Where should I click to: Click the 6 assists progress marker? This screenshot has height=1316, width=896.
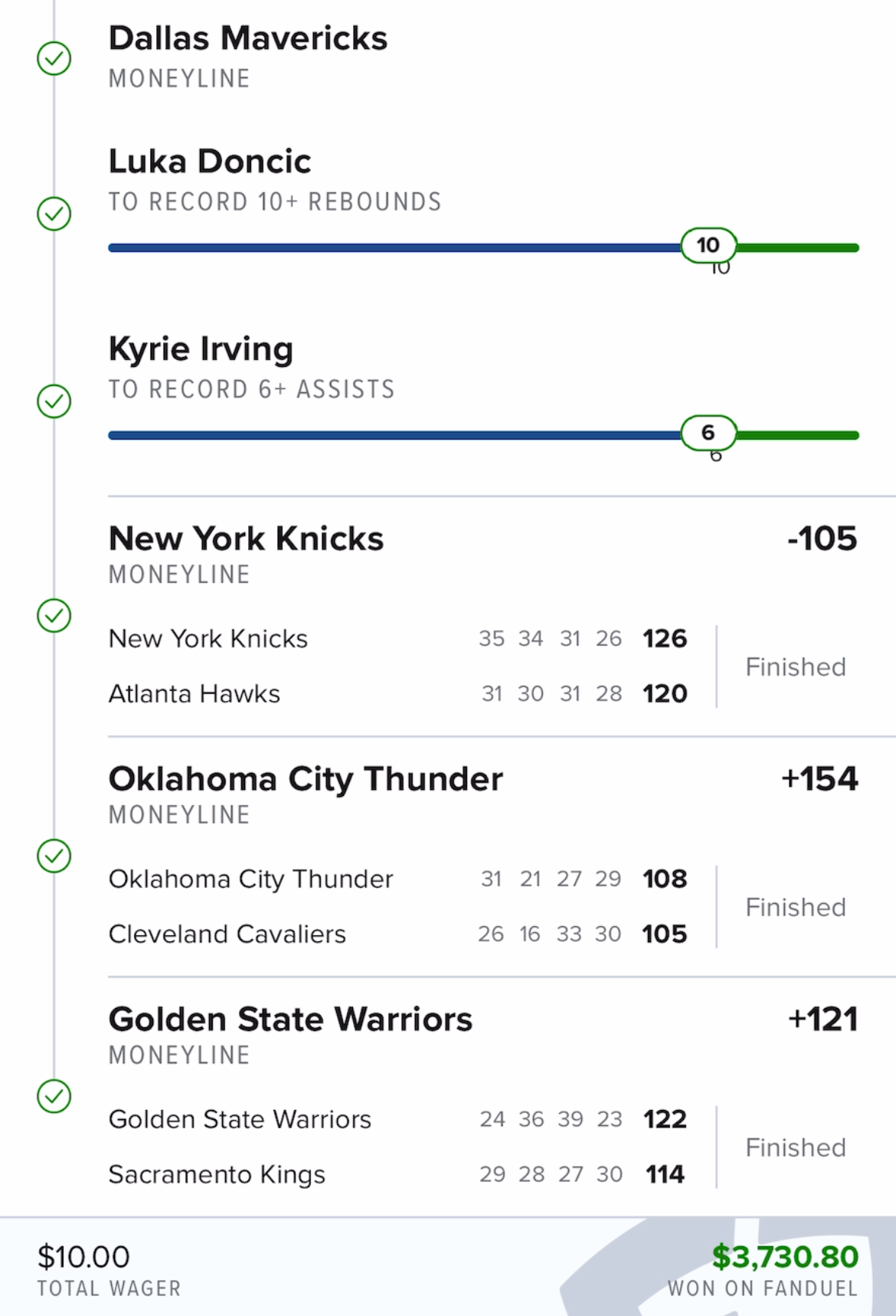(708, 433)
